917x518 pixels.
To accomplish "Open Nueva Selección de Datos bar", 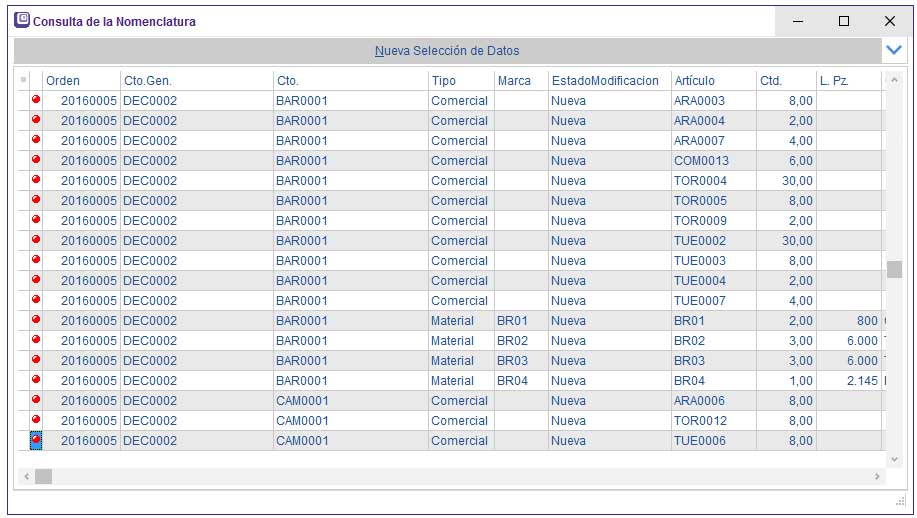I will point(447,50).
